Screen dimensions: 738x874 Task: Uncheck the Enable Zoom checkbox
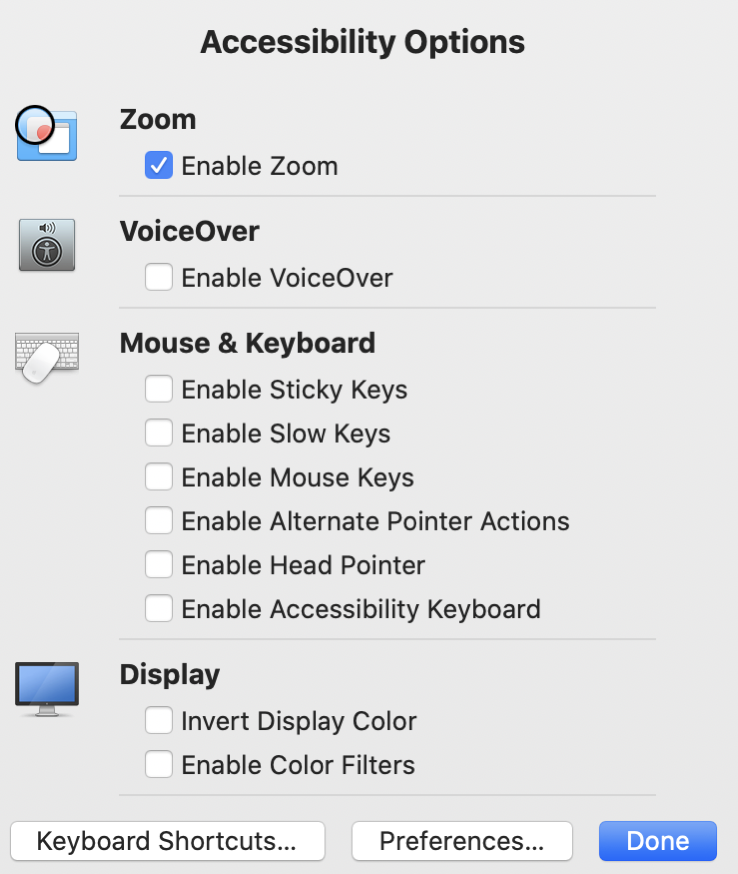tap(159, 166)
